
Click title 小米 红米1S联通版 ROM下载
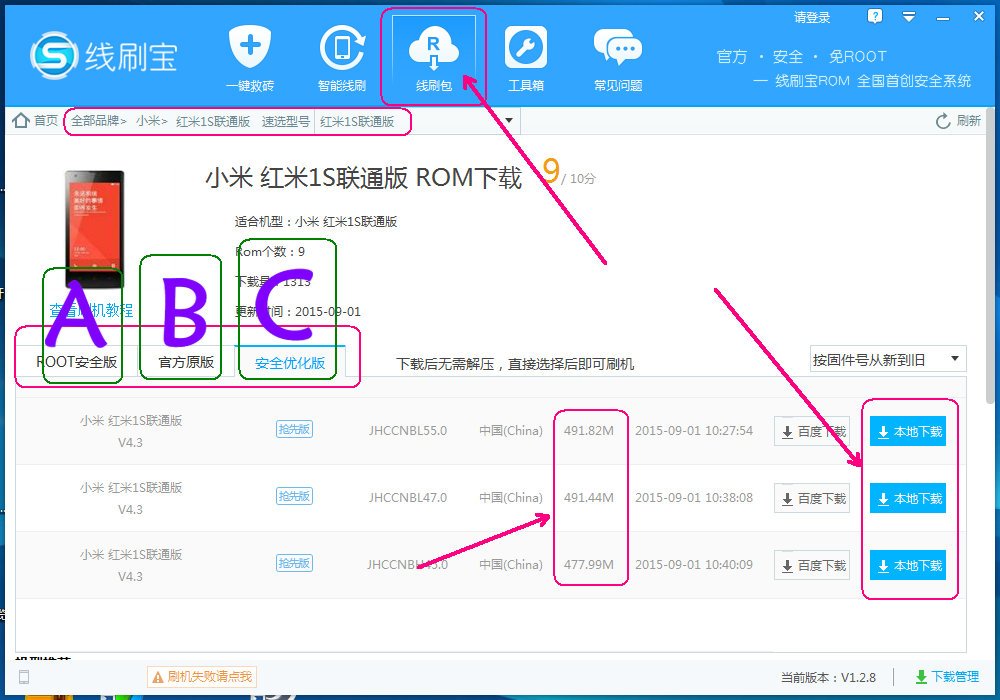(364, 178)
